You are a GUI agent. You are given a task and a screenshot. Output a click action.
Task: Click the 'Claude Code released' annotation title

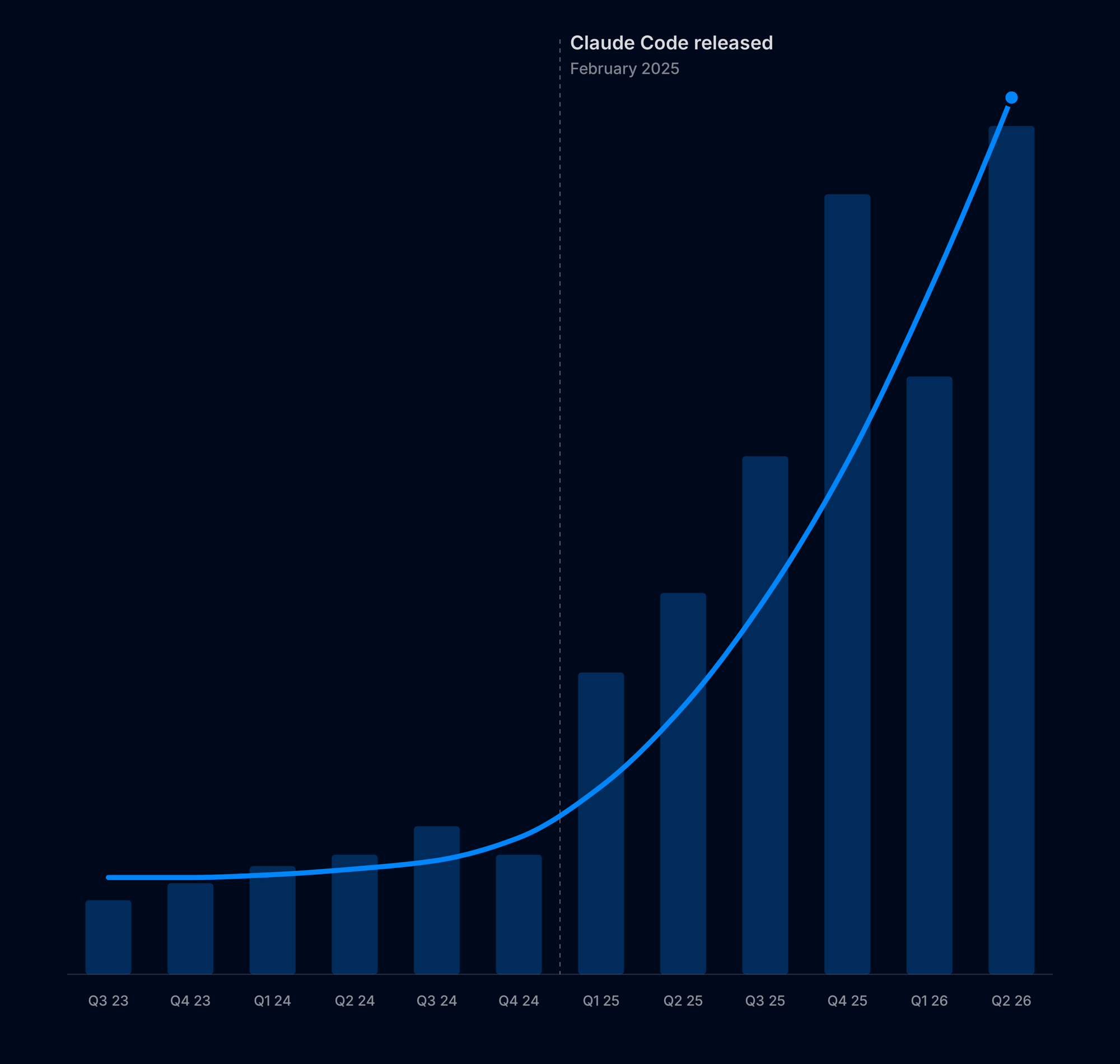point(671,43)
